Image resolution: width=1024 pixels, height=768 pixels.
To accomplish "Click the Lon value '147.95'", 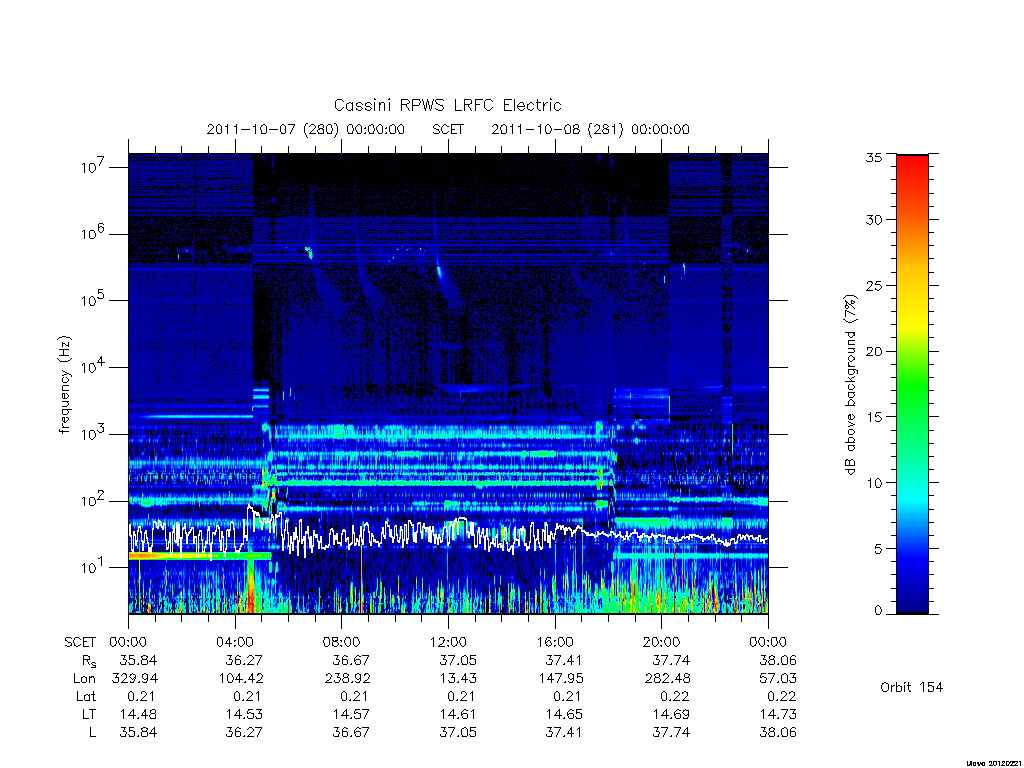I will (x=560, y=679).
